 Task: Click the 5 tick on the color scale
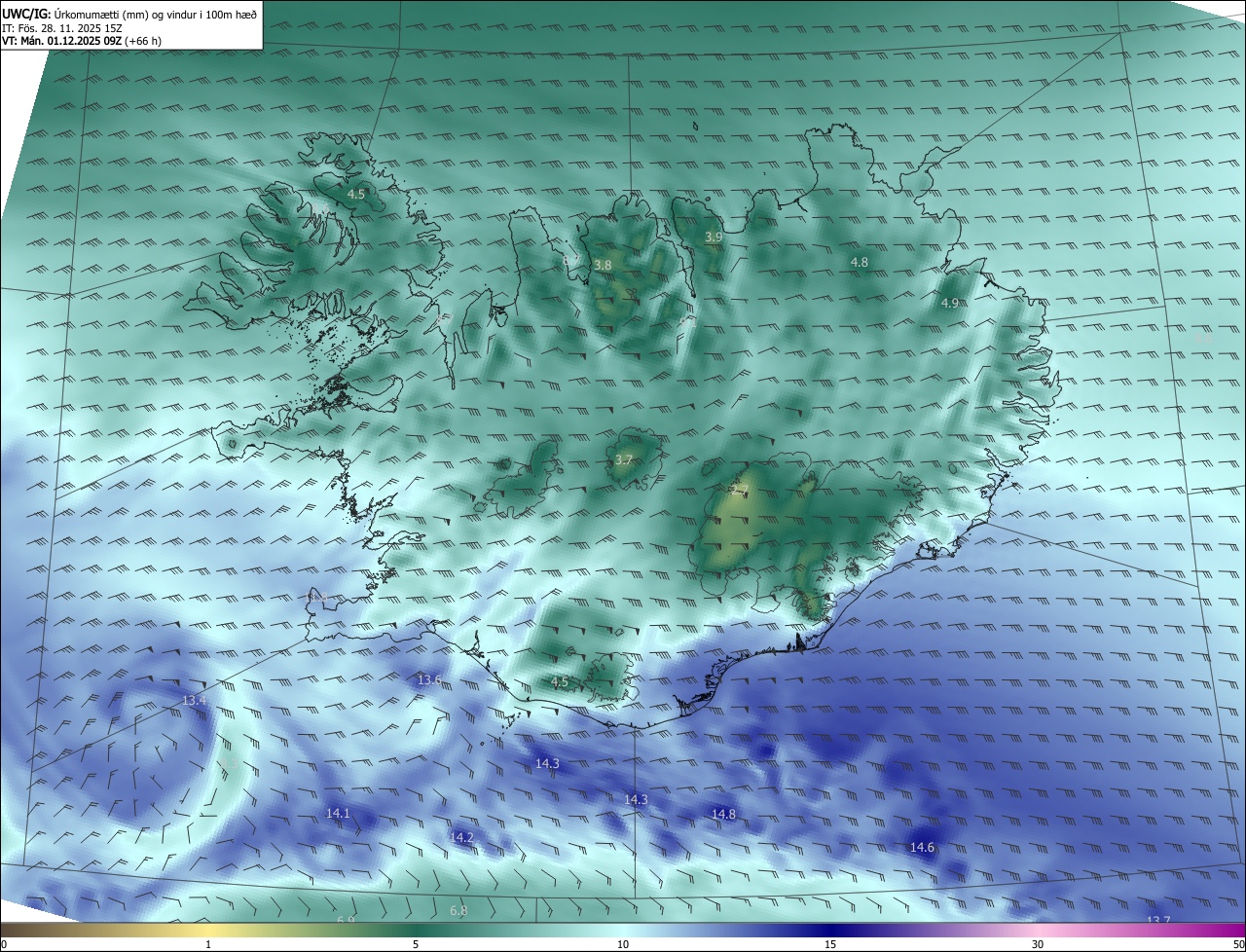(416, 944)
